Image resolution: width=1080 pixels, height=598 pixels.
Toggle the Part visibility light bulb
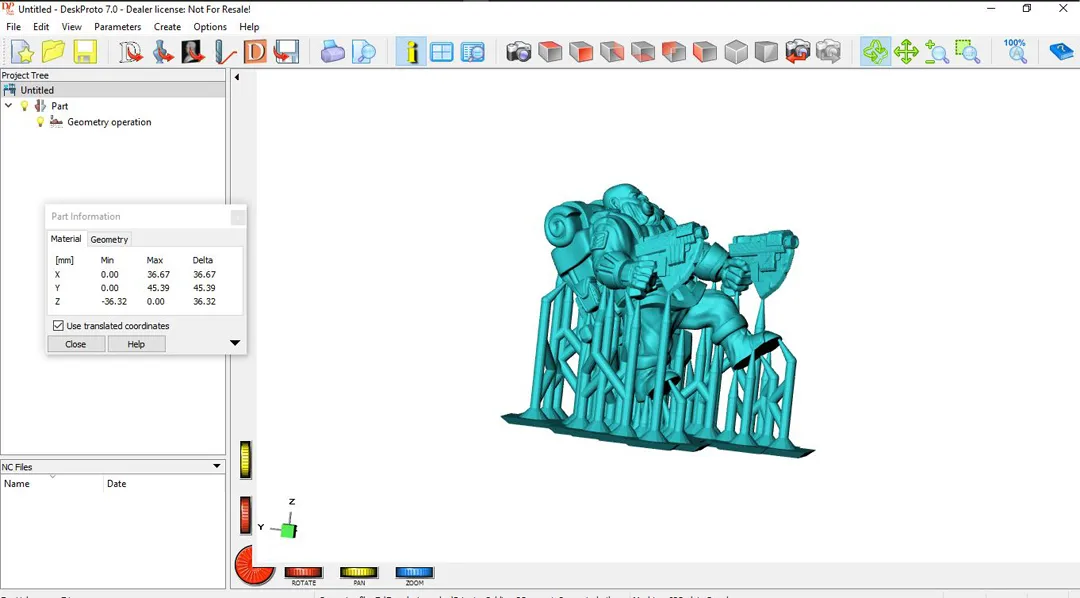[24, 106]
